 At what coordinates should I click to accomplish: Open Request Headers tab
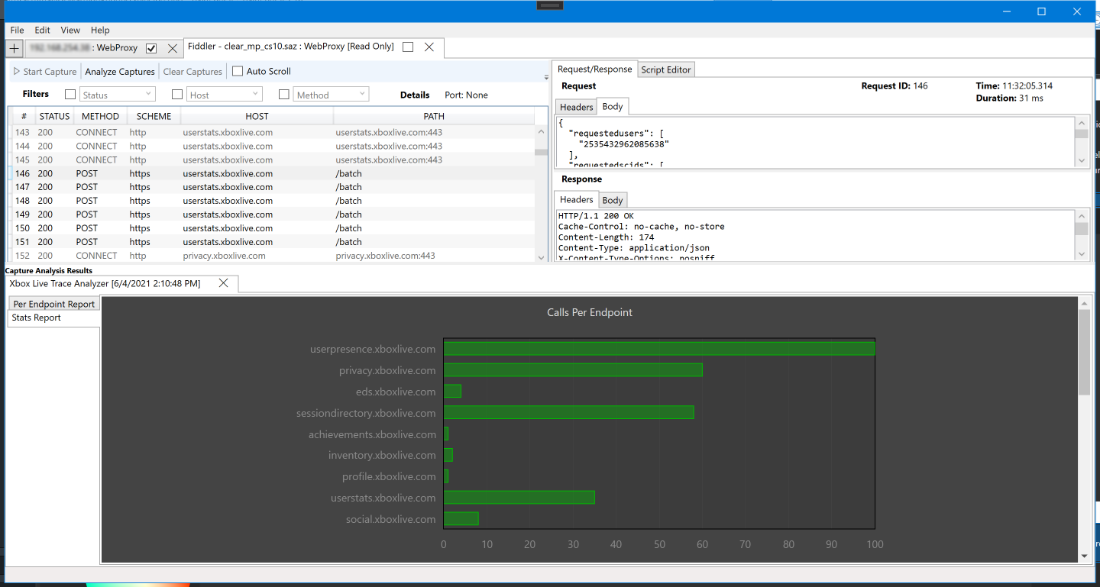point(577,107)
